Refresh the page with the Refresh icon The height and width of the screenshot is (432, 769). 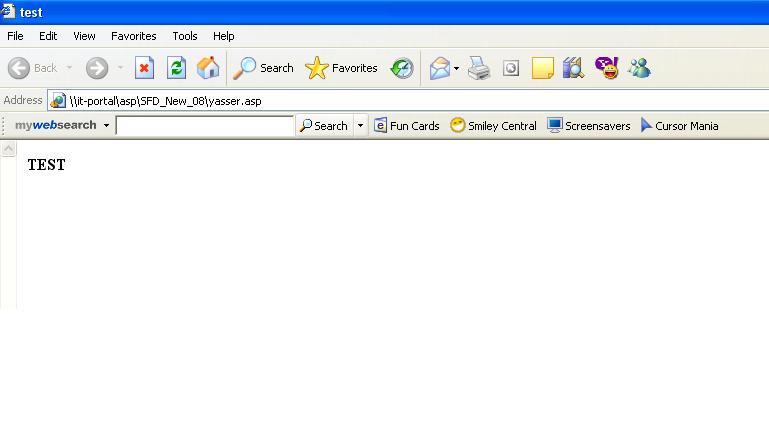[176, 68]
